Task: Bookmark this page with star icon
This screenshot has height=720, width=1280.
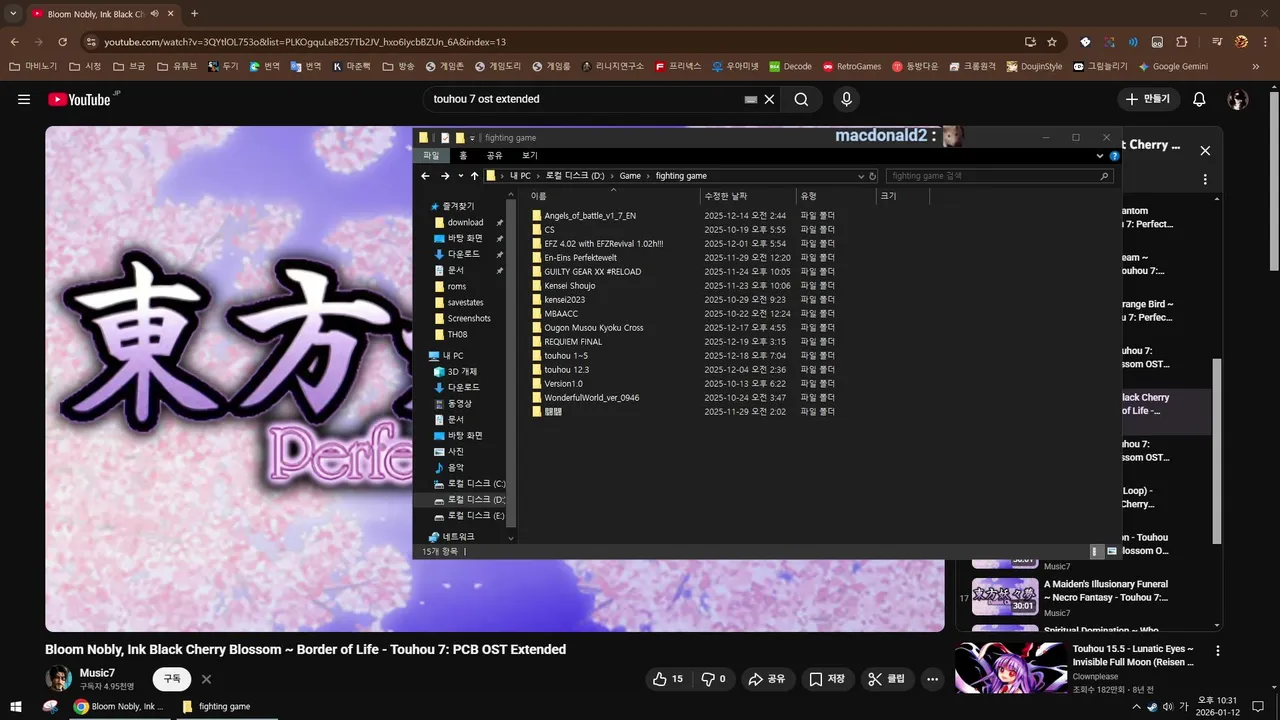Action: point(1052,42)
